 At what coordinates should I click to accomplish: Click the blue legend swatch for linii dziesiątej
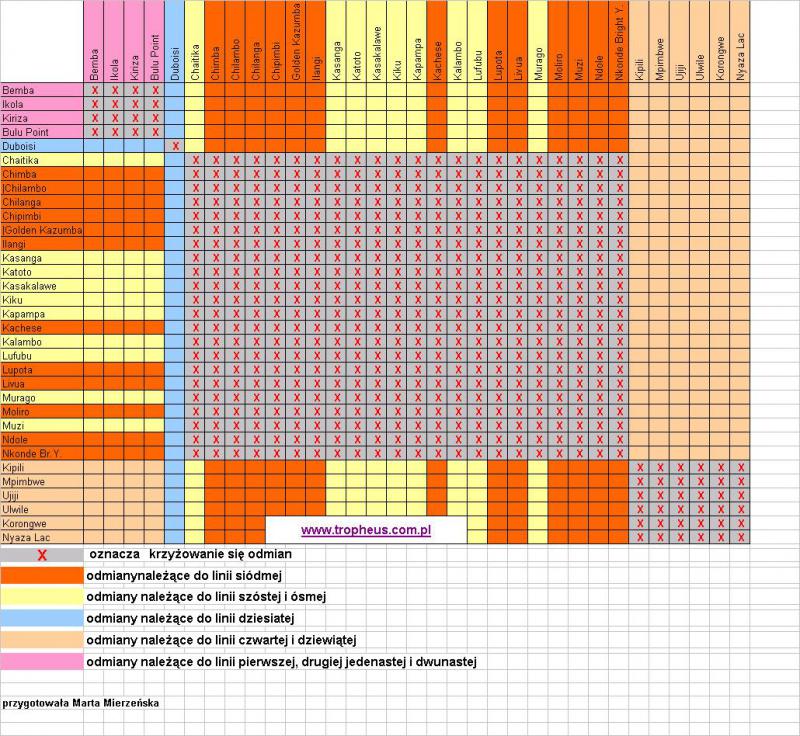coord(41,618)
